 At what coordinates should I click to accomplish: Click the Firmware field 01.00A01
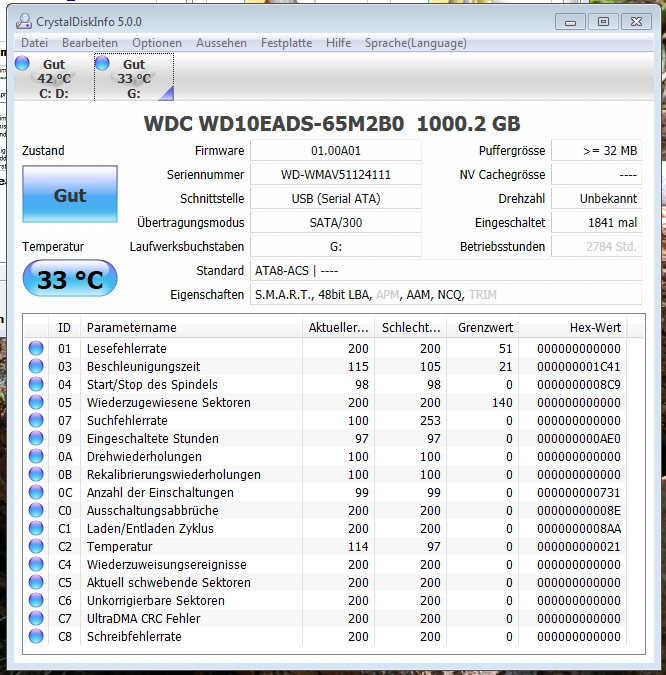point(336,151)
